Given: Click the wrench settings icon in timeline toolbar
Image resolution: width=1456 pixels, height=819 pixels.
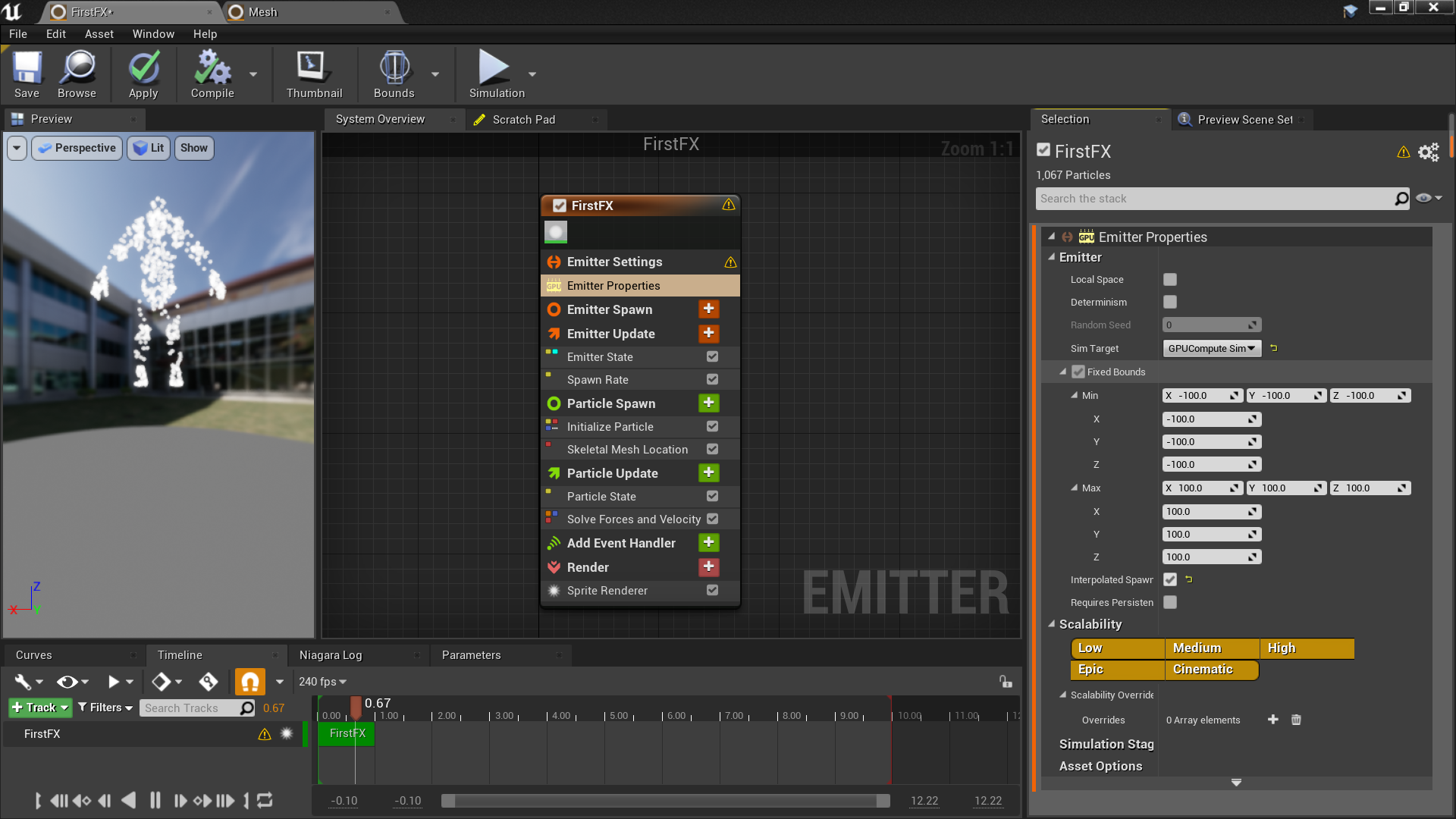Looking at the screenshot, I should pyautogui.click(x=23, y=681).
